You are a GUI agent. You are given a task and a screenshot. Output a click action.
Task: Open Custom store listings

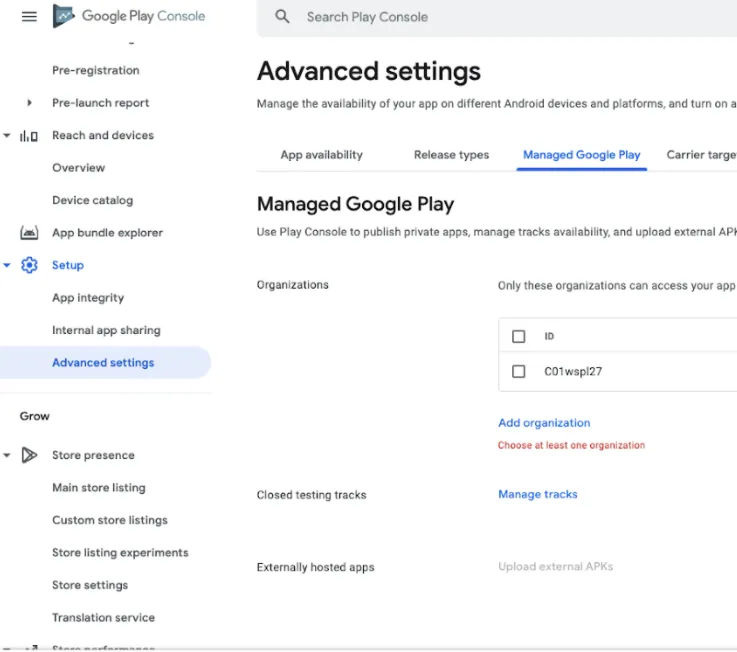(110, 520)
